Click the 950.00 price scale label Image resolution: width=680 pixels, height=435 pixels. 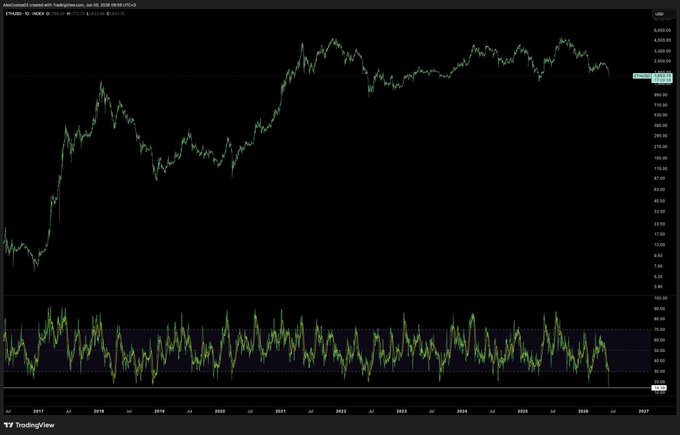tap(660, 95)
